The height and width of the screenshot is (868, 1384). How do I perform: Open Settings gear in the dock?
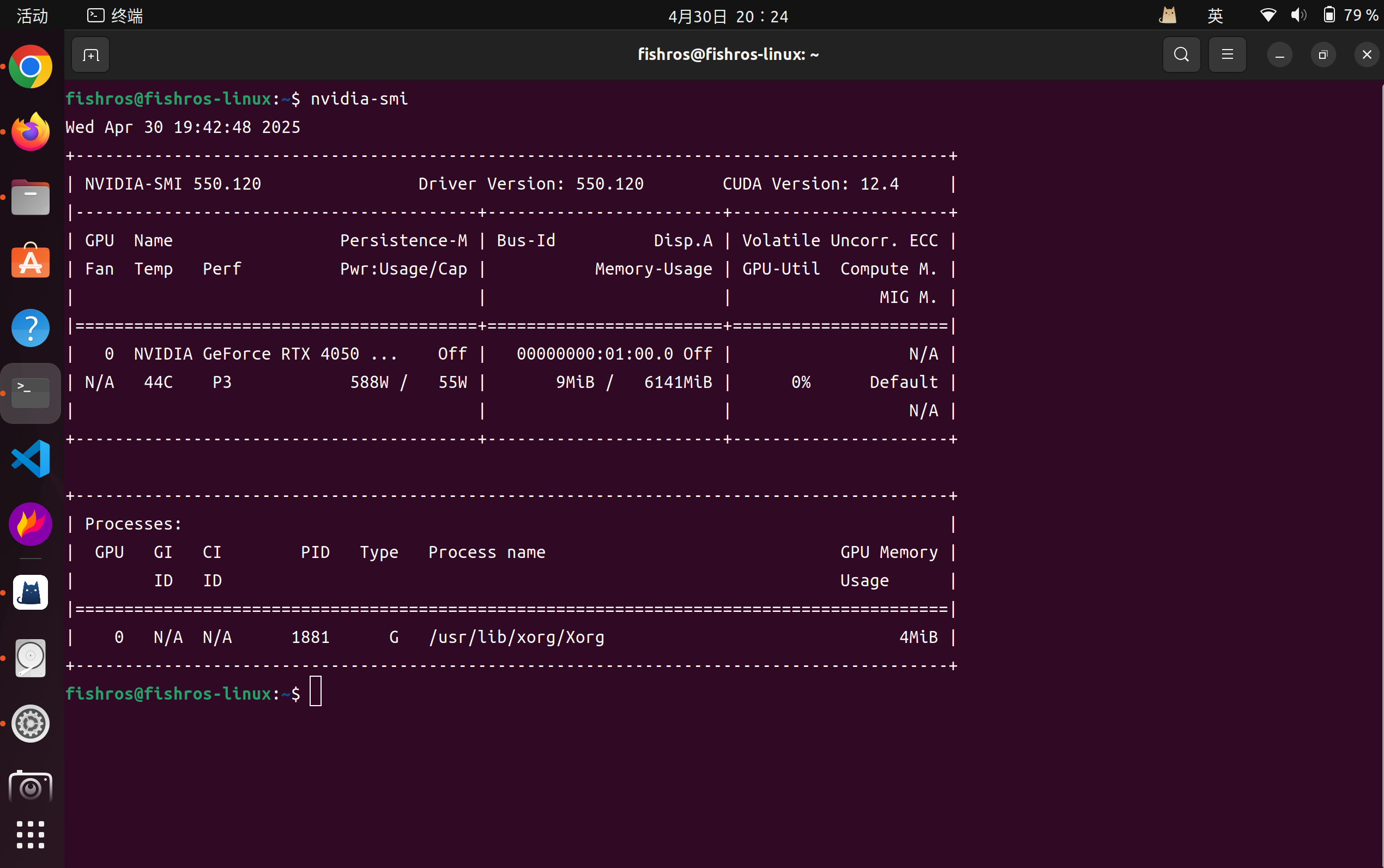tap(31, 724)
